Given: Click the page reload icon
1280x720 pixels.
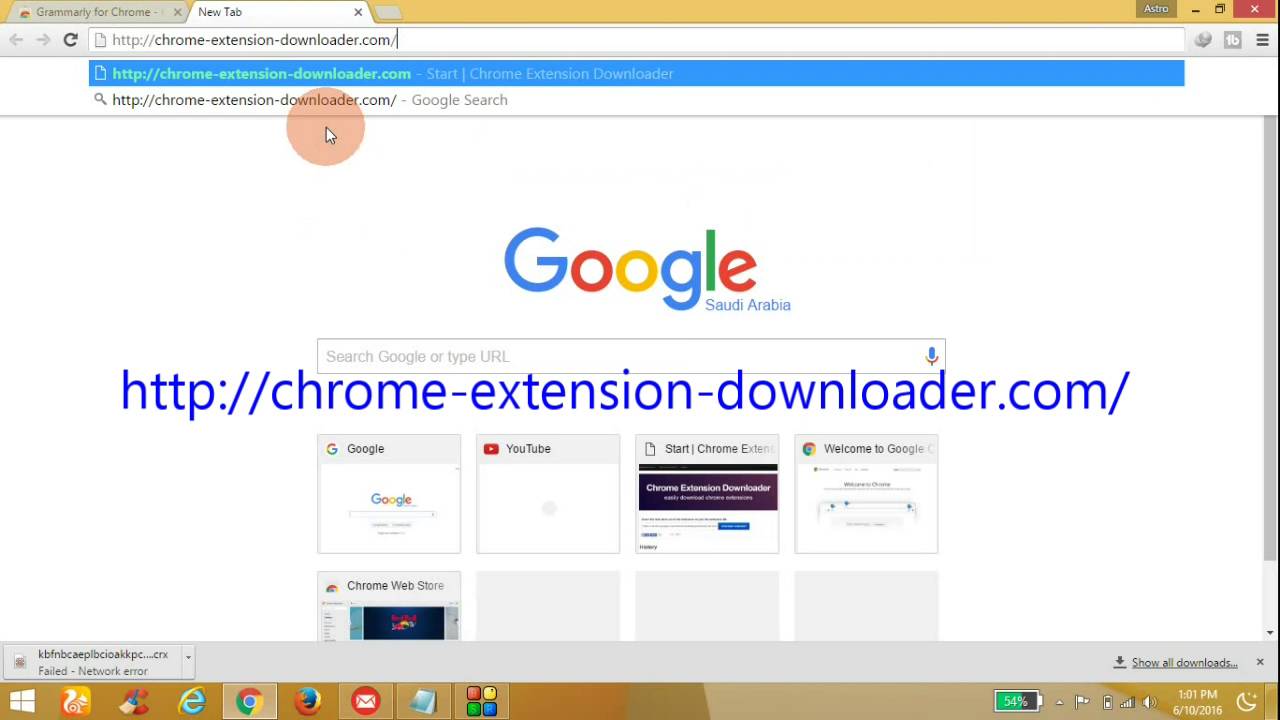Looking at the screenshot, I should 70,40.
